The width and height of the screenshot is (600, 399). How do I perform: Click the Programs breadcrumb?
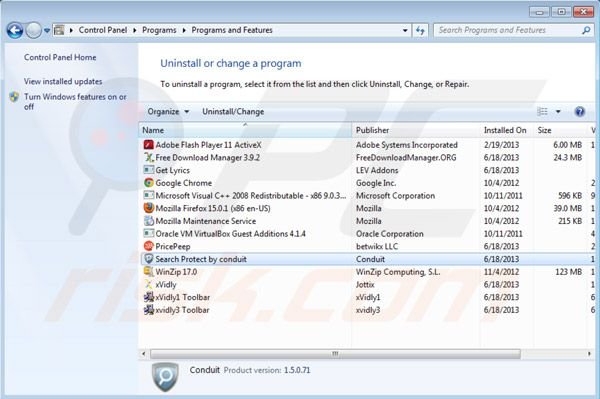(x=159, y=30)
